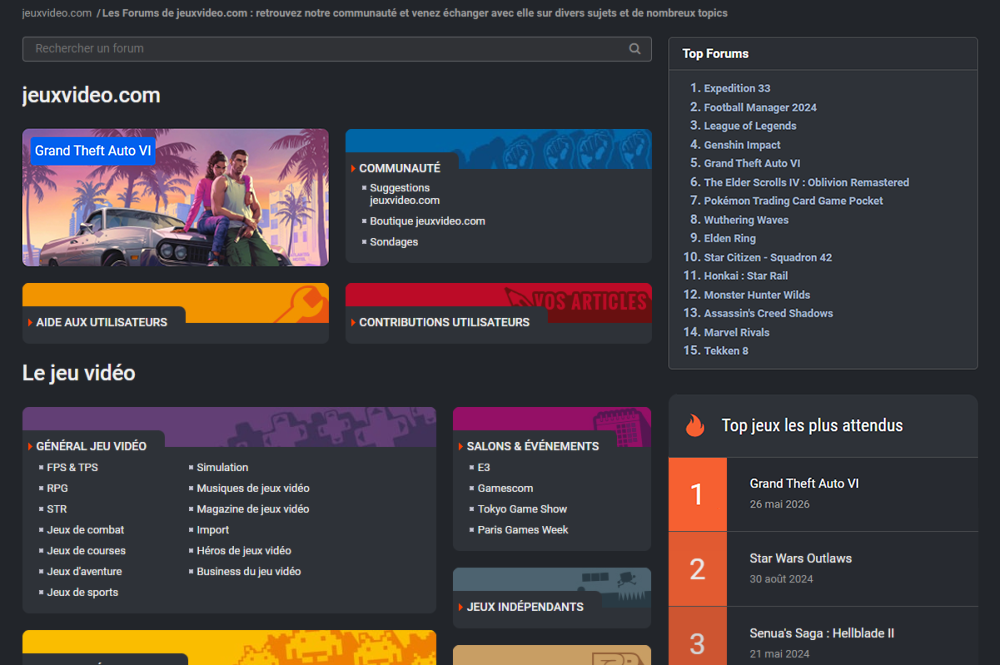Image resolution: width=1000 pixels, height=665 pixels.
Task: Open the JEUX INDÉPENDANTS section
Action: (x=525, y=607)
